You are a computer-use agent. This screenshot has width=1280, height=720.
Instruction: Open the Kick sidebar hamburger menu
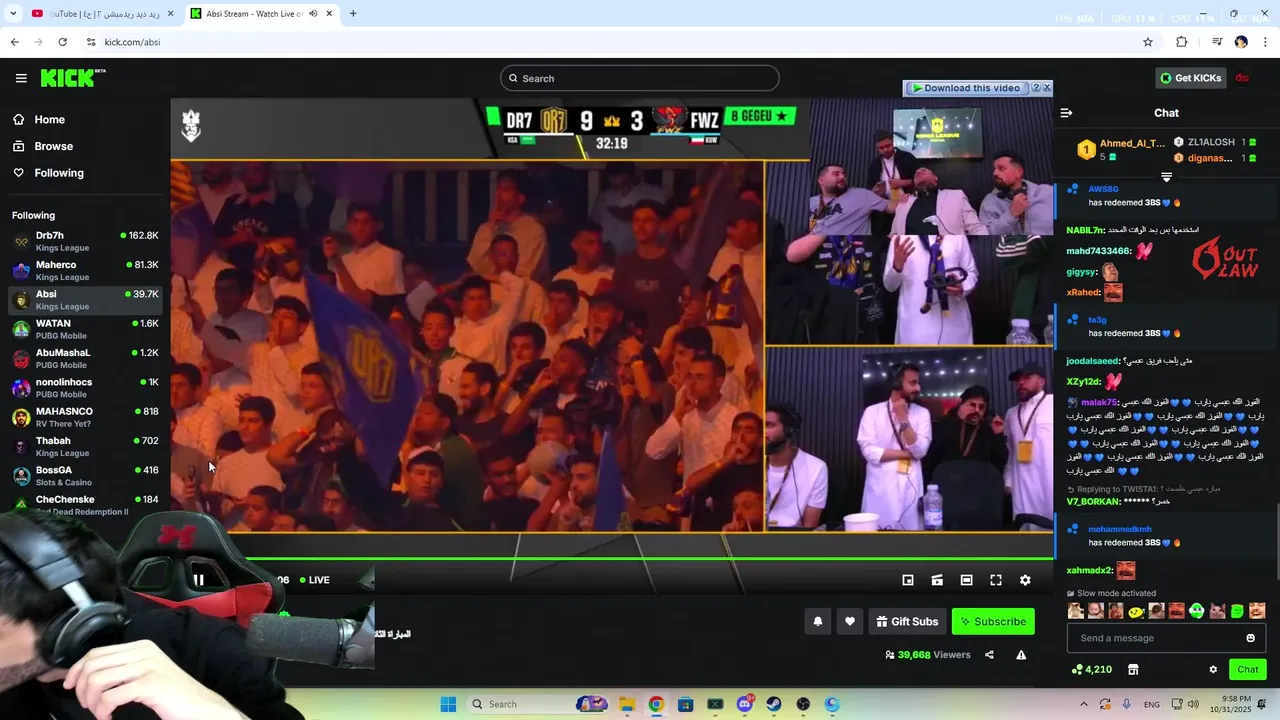click(21, 78)
